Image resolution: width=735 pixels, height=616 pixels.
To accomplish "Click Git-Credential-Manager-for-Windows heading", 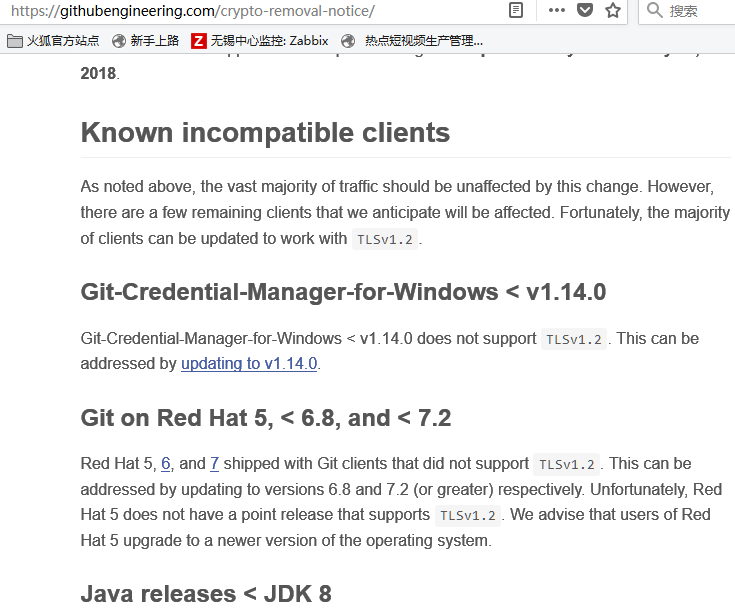I will point(343,292).
